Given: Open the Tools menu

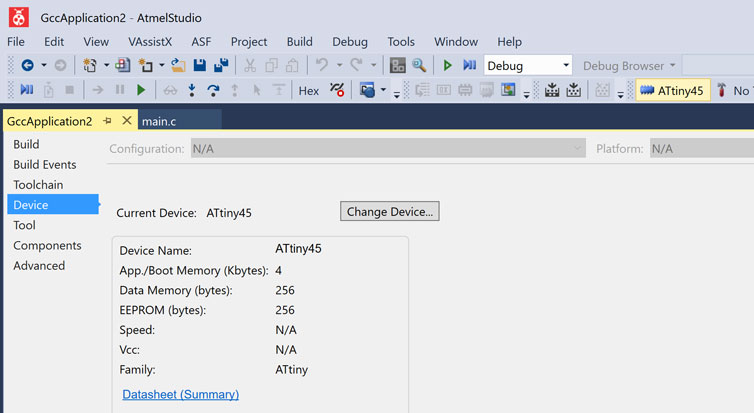Looking at the screenshot, I should coord(401,42).
